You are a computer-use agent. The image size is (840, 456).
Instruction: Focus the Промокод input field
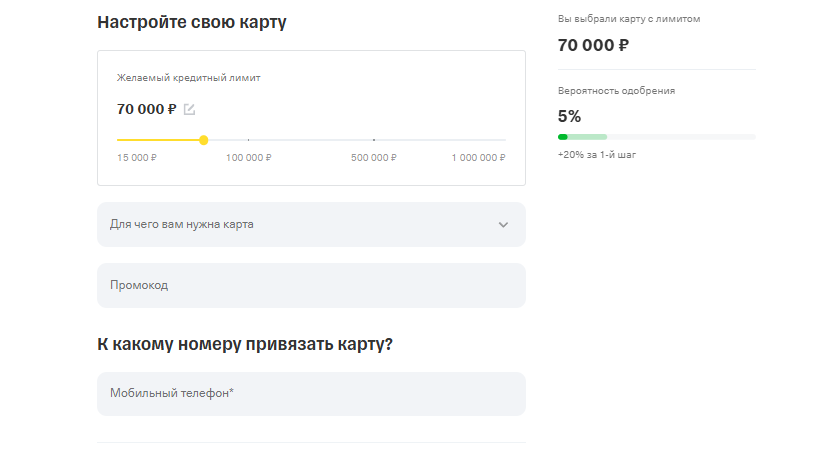[311, 285]
